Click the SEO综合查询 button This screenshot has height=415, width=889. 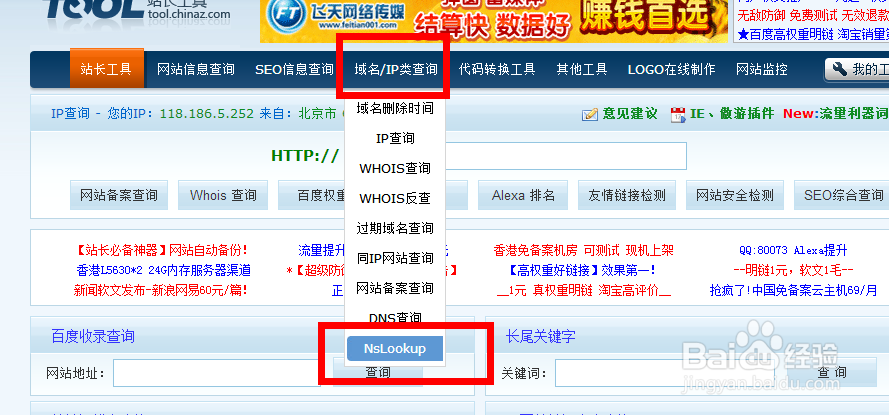pos(843,196)
